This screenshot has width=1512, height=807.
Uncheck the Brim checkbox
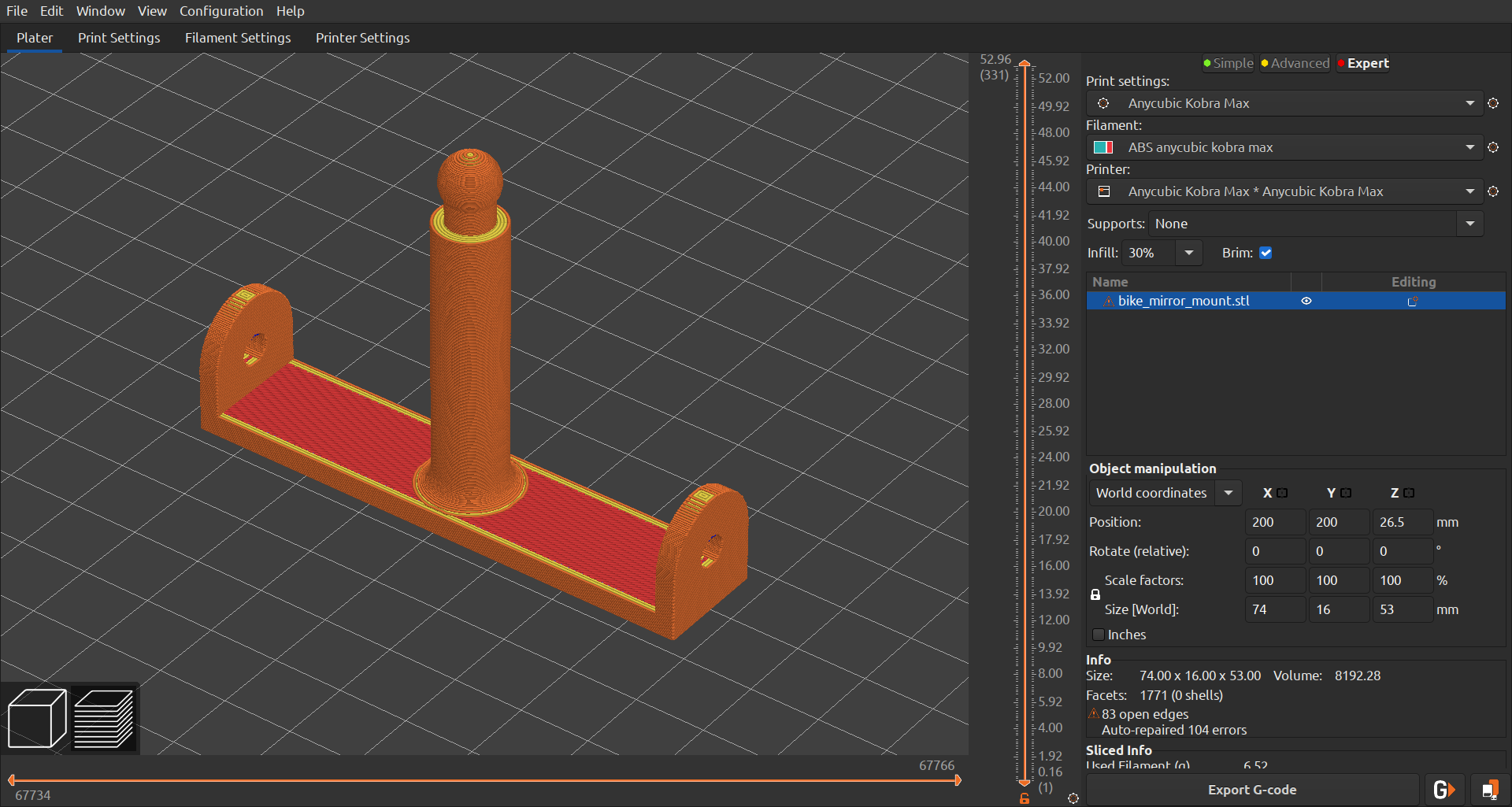[x=1266, y=253]
